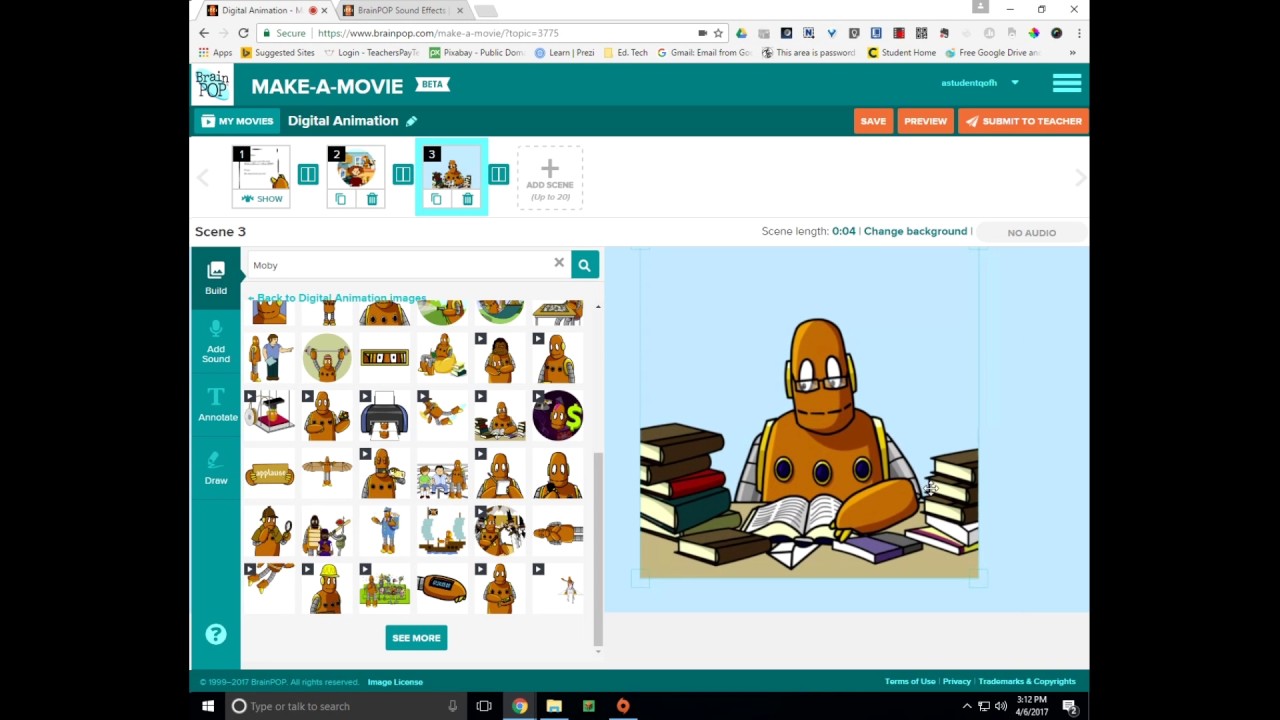The image size is (1280, 720).
Task: Click the image list scrollbar
Action: (598, 548)
